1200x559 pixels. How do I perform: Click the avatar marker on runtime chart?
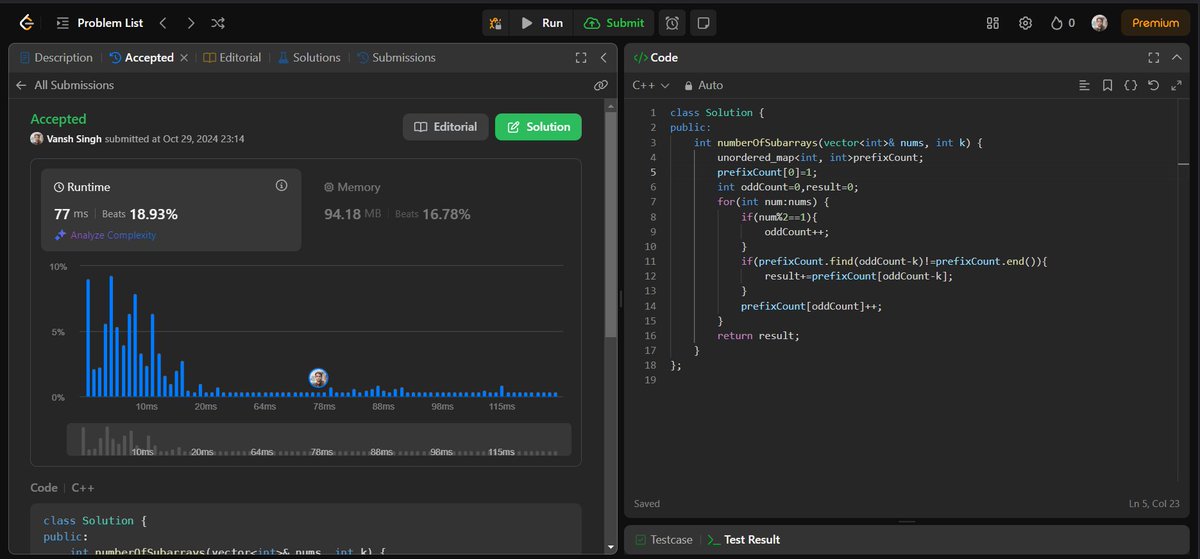[x=319, y=378]
